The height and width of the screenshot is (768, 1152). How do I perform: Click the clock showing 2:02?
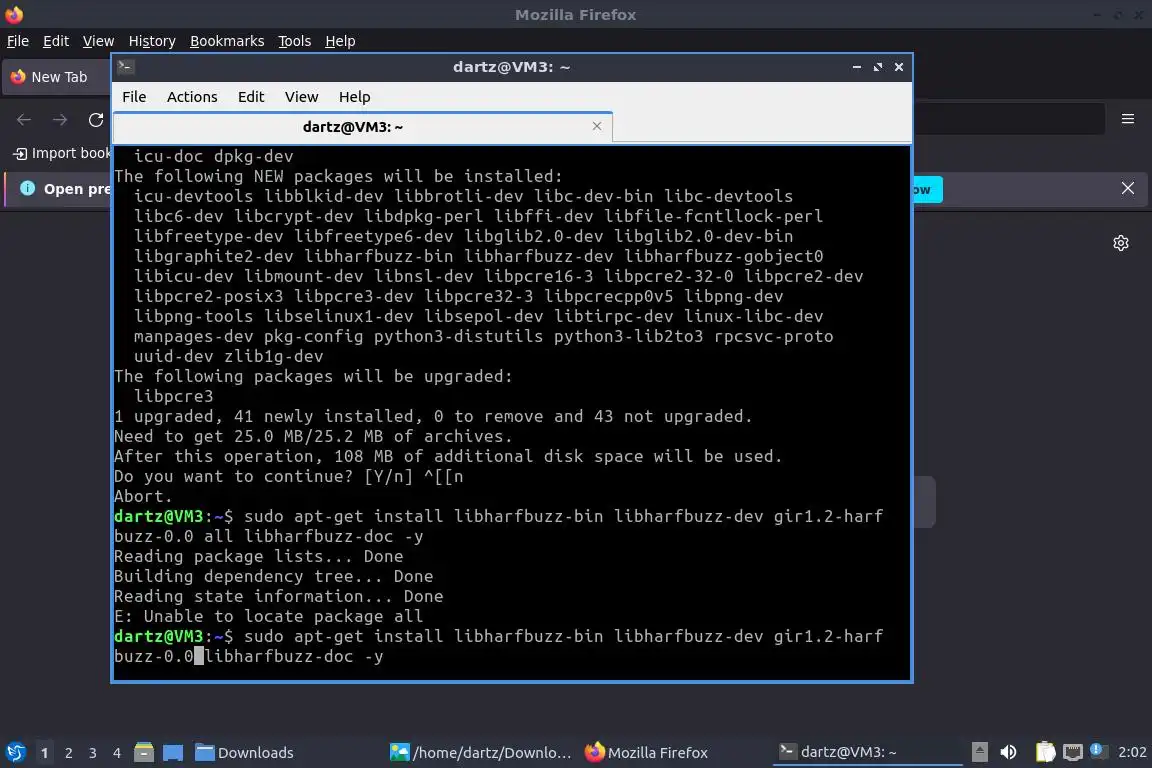point(1131,752)
